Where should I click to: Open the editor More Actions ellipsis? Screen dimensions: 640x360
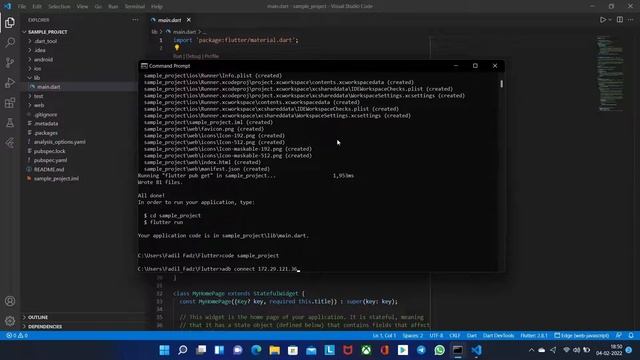[x=631, y=20]
